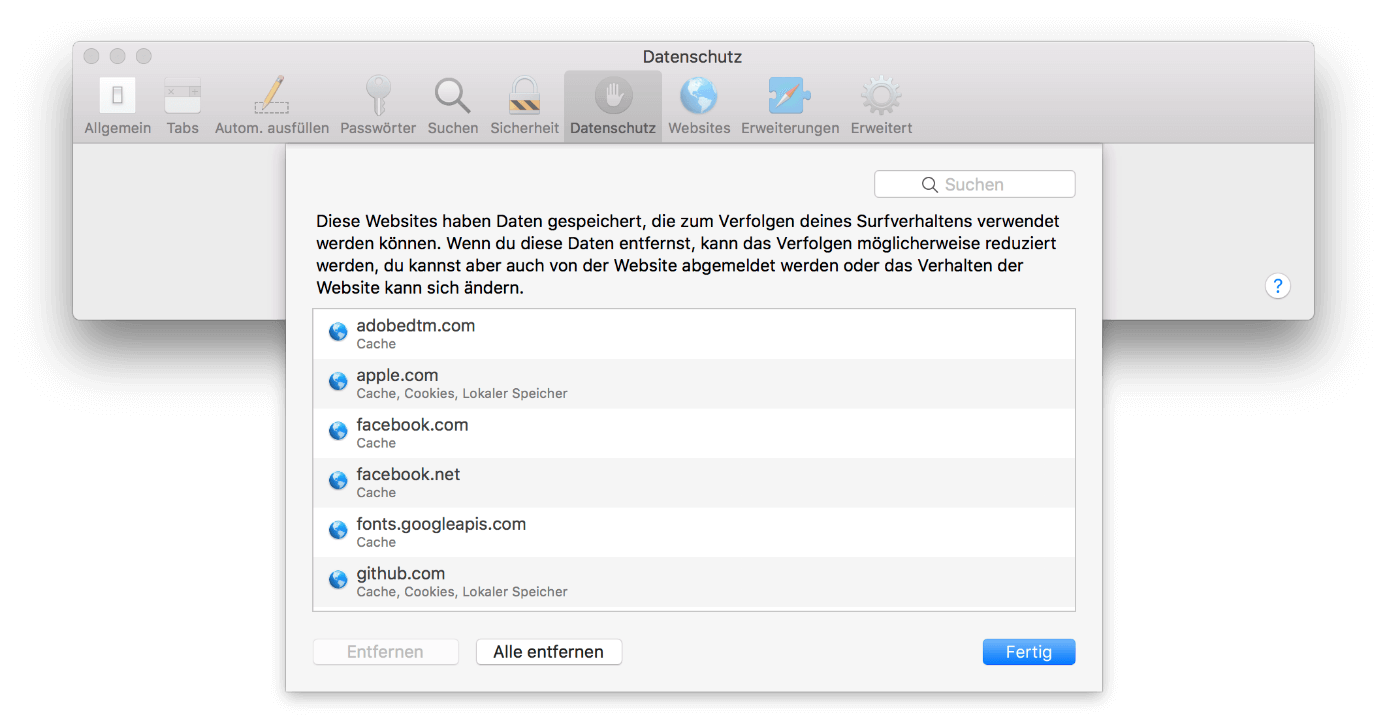1387x719 pixels.
Task: Switch to the Sicherheit tab label
Action: [x=524, y=128]
